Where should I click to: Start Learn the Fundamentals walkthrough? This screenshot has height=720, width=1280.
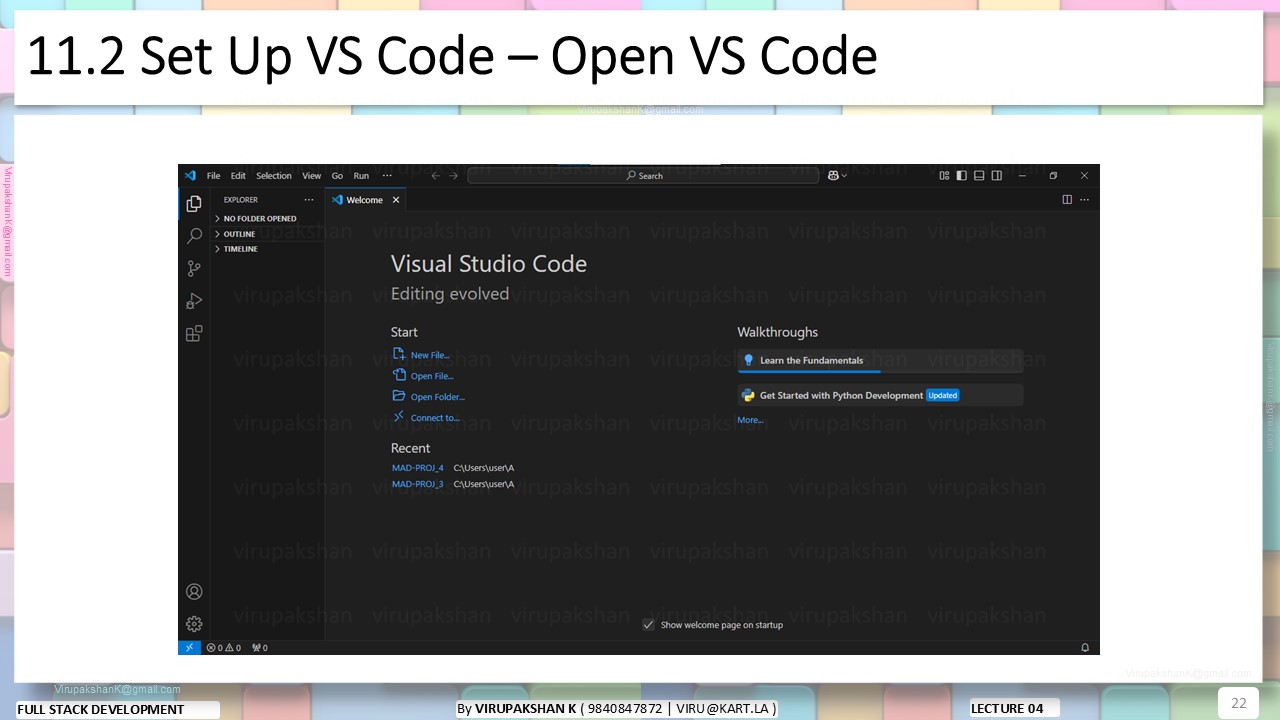tap(880, 360)
